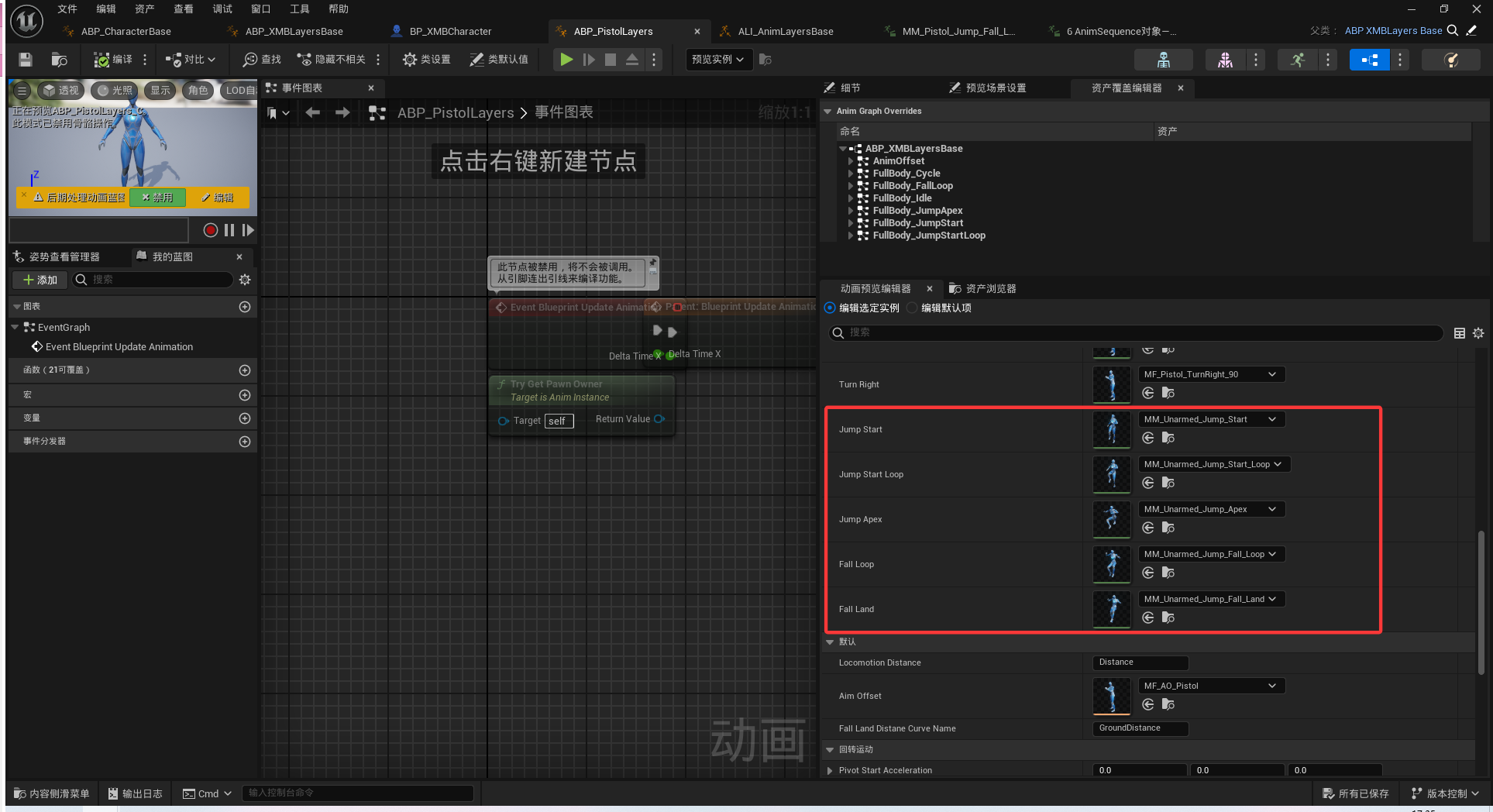
Task: Click the eject icon in toolbar
Action: tap(632, 60)
